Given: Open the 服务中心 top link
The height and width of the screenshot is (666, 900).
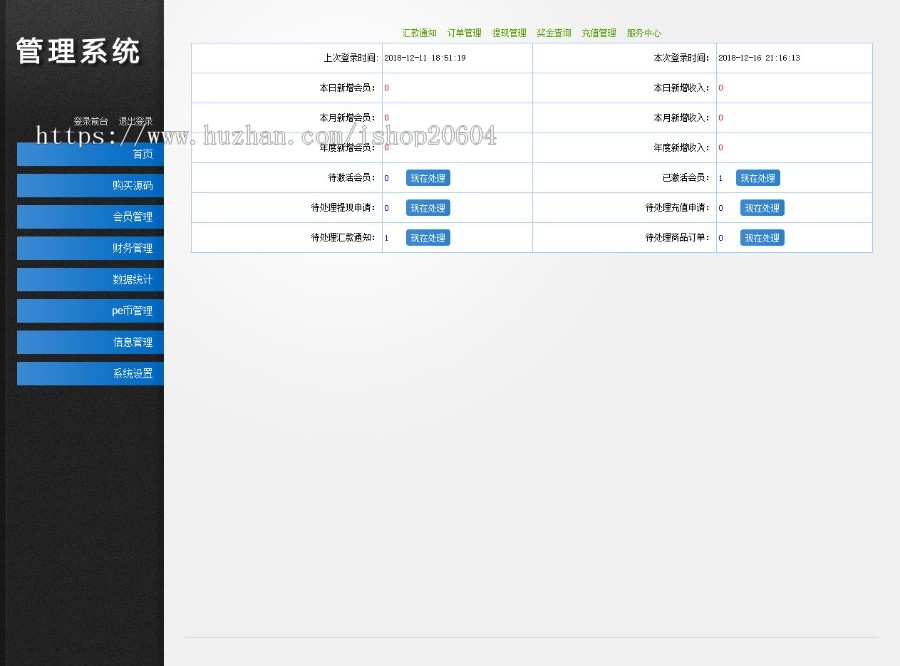Looking at the screenshot, I should (x=643, y=33).
